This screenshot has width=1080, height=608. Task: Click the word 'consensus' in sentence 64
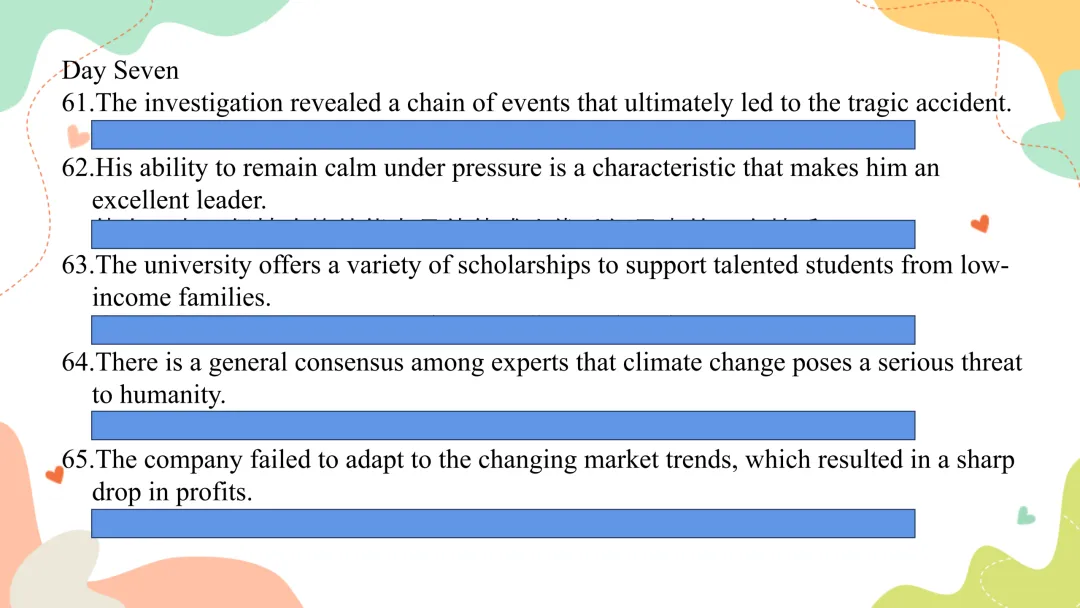pyautogui.click(x=349, y=363)
